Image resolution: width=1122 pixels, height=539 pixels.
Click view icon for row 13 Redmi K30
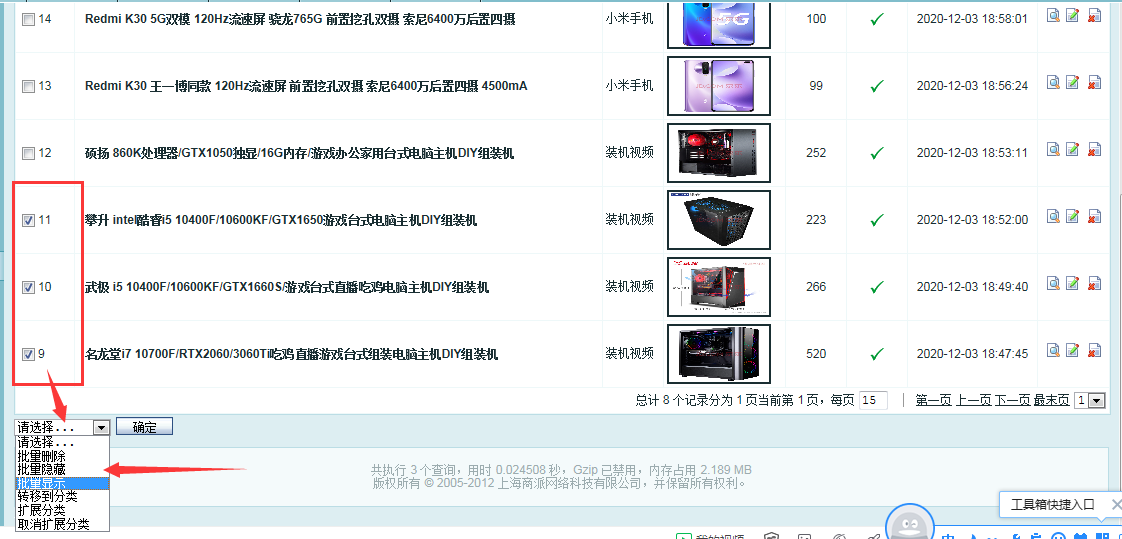click(x=1053, y=82)
